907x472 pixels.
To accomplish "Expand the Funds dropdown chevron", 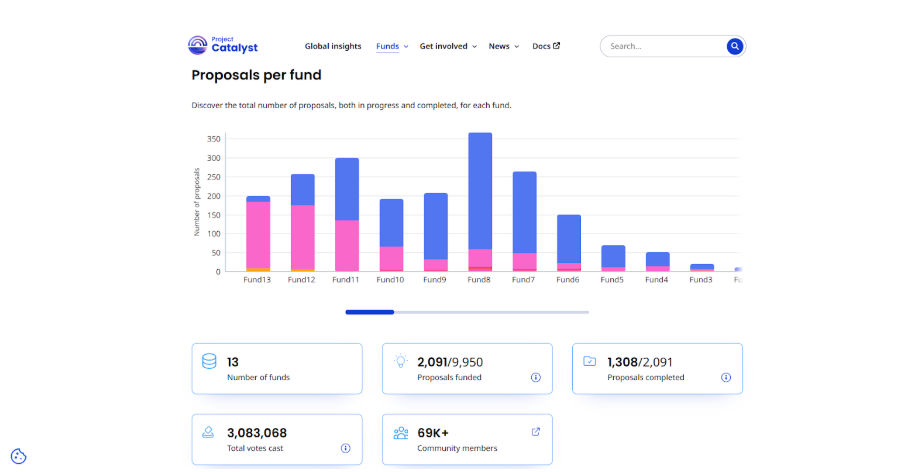I will click(x=406, y=47).
